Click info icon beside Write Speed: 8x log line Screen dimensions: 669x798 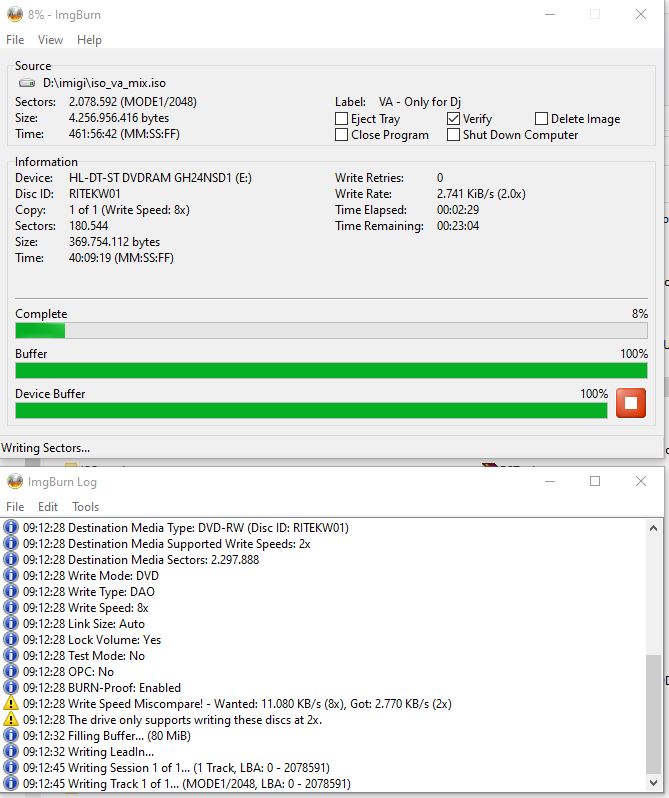click(11, 607)
